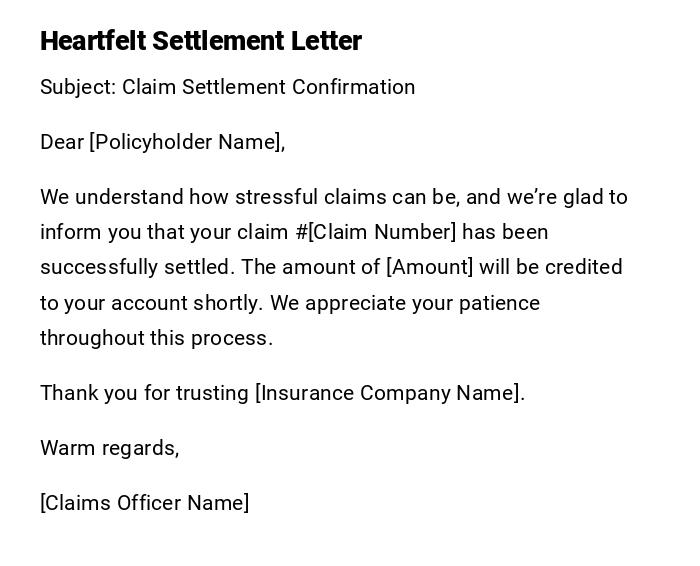
Task: Click the [Insurance Company Name] placeholder
Action: pyautogui.click(x=387, y=393)
